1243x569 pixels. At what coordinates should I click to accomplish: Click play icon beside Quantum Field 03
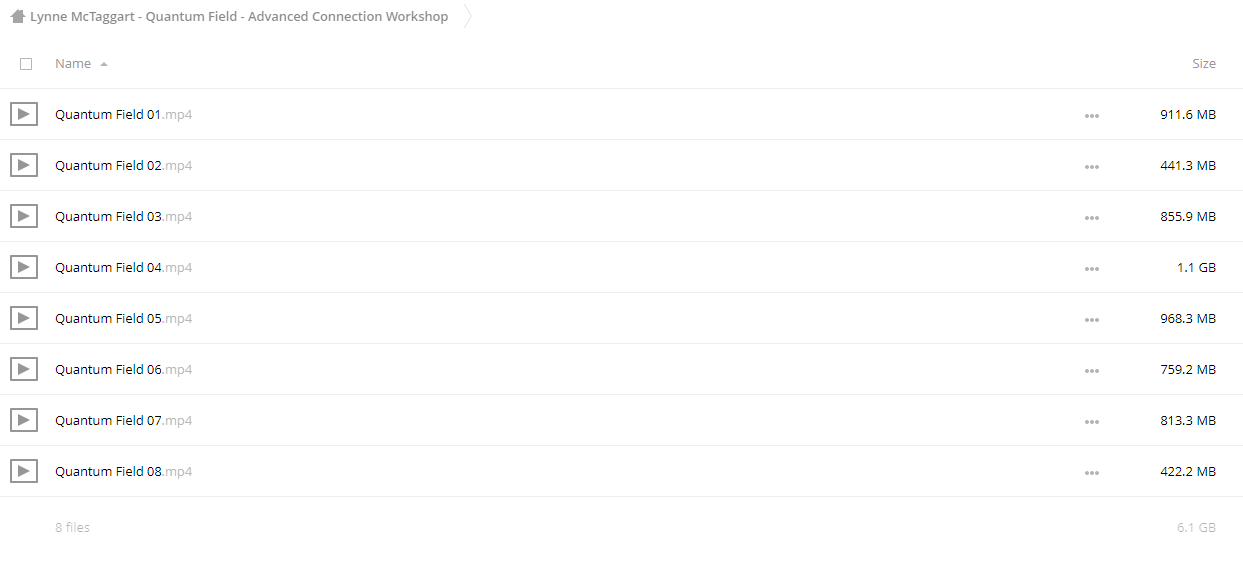click(x=24, y=216)
